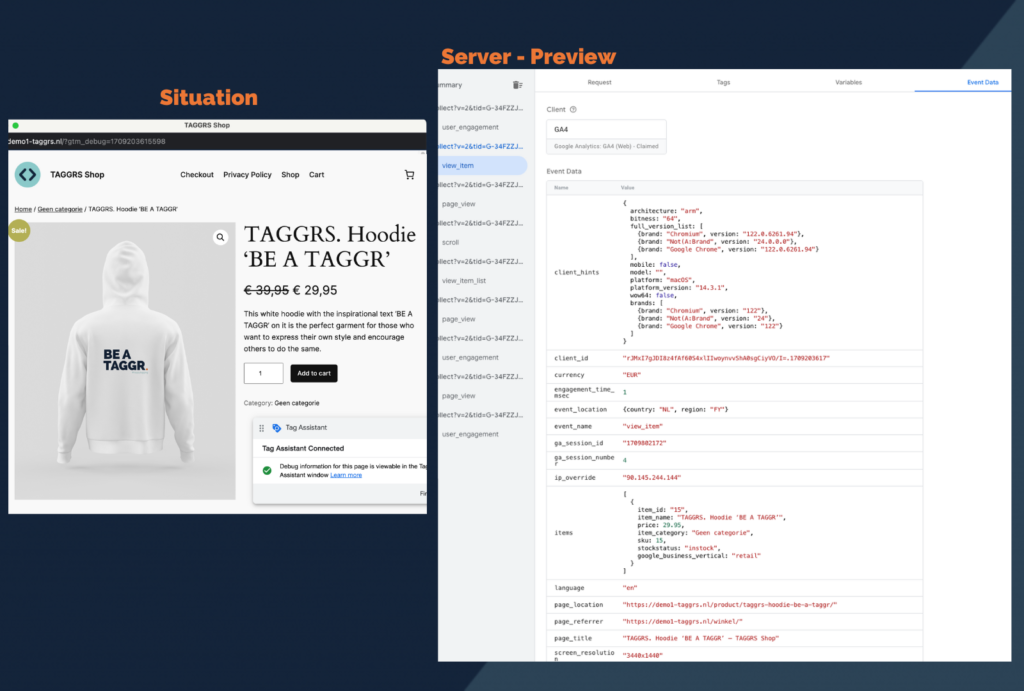
Task: Click the green window button of TAGGRS Shop
Action: tap(15, 125)
